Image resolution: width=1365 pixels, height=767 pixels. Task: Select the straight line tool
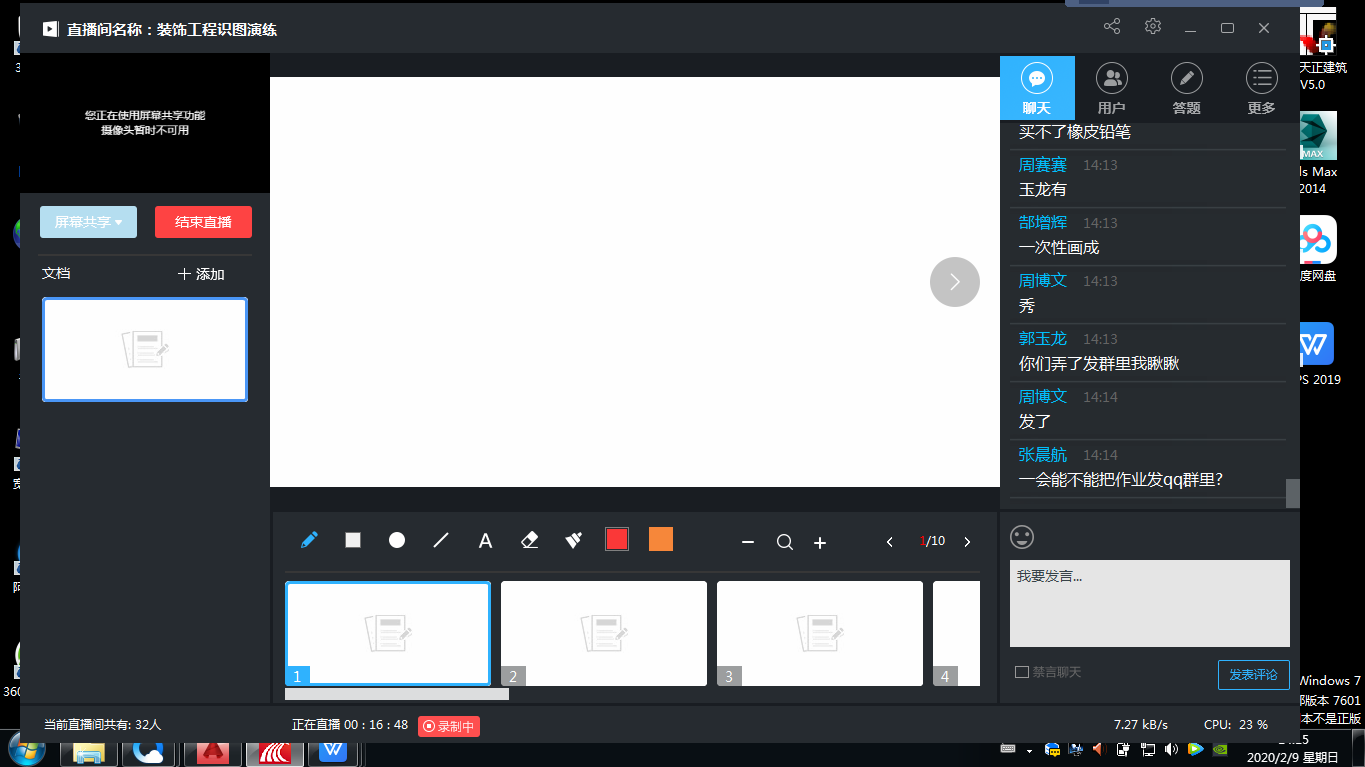tap(441, 540)
